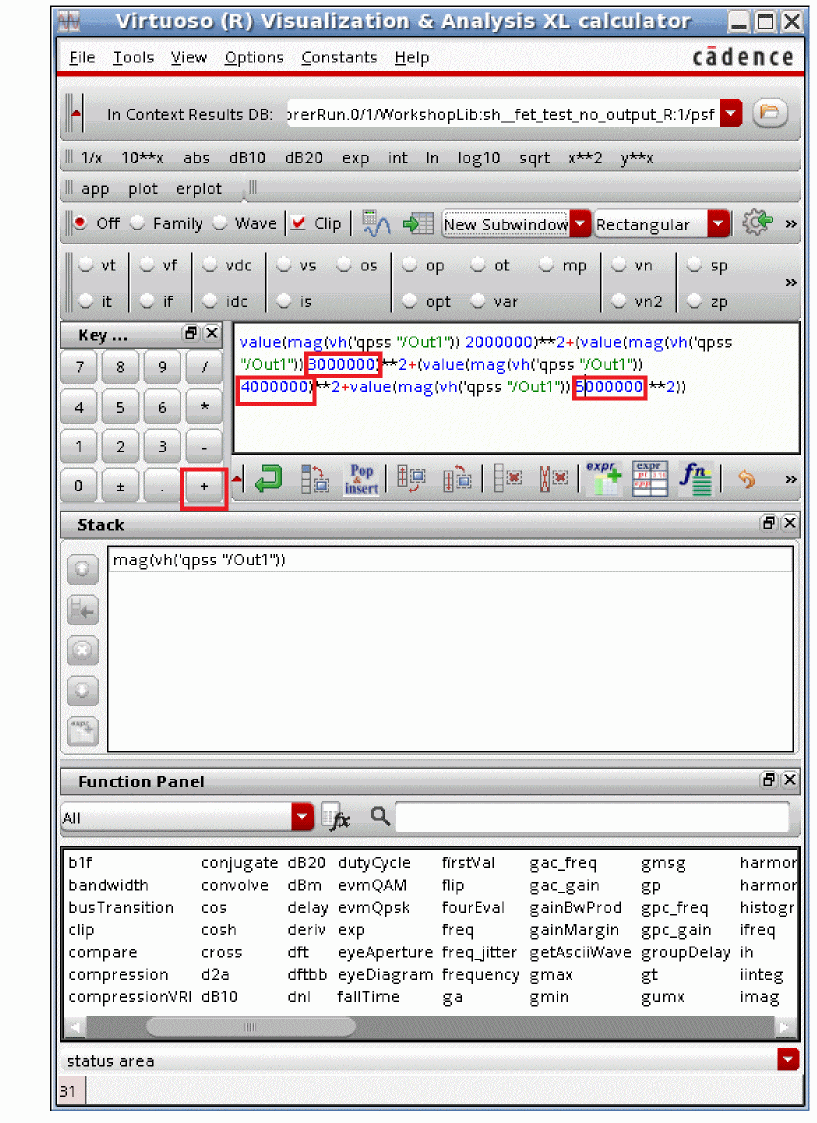
Task: Click the left-arrow stack button beside the Stack list
Action: coord(82,611)
